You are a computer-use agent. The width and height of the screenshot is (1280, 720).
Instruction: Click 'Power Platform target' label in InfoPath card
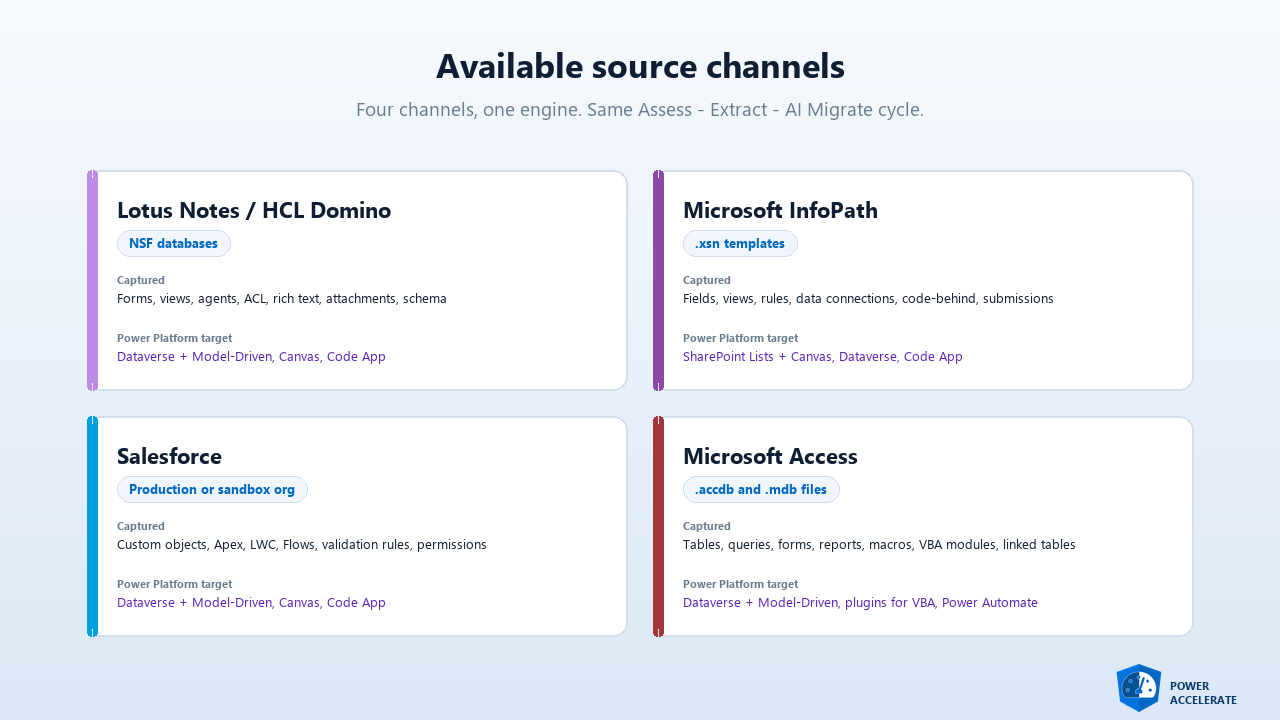pos(740,338)
